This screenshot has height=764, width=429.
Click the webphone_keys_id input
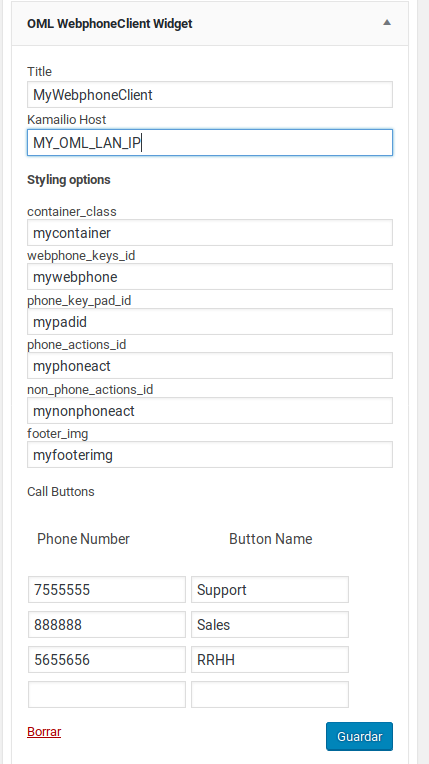pyautogui.click(x=210, y=277)
